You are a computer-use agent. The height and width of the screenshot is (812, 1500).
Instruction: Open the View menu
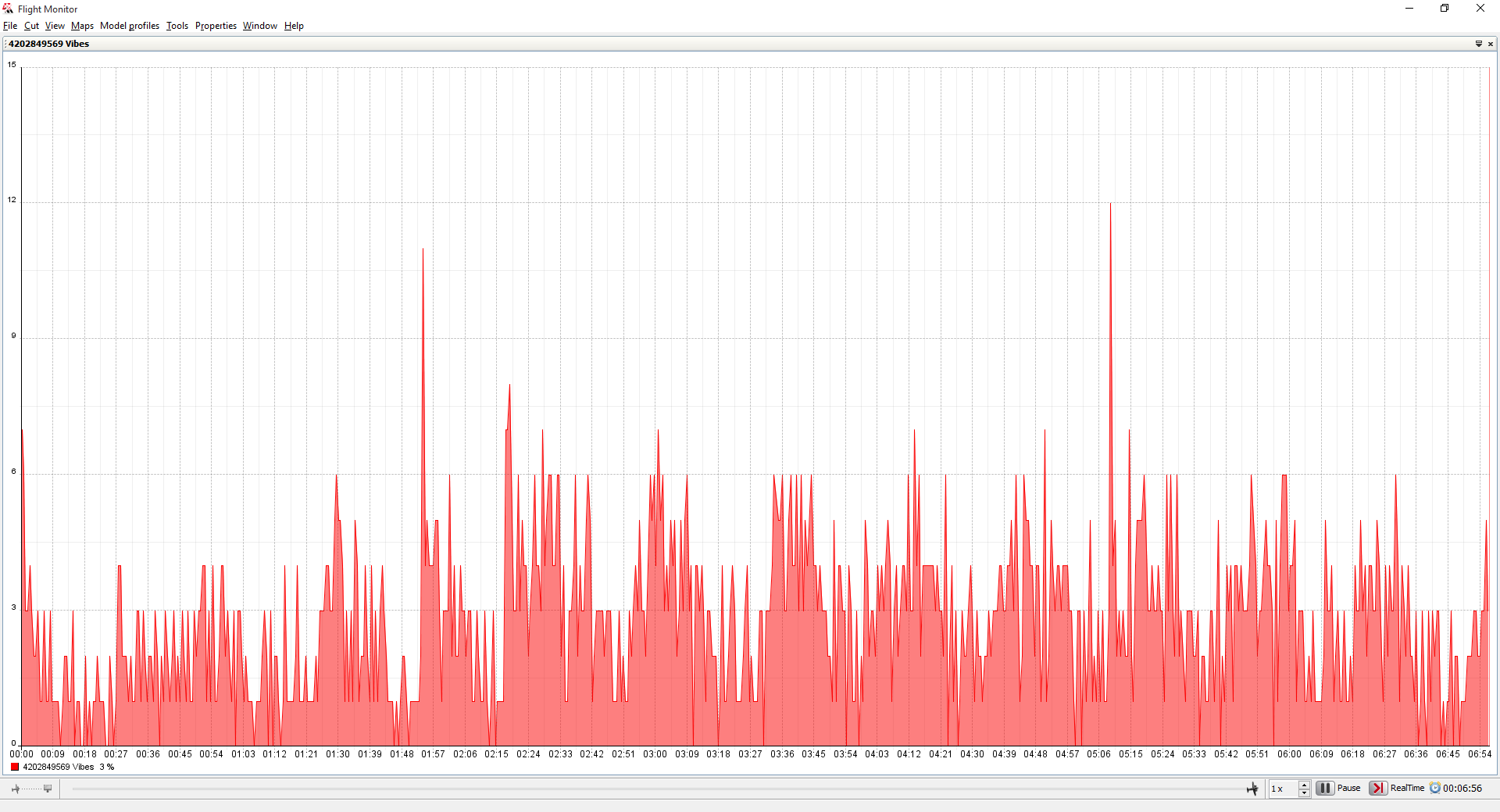pos(55,26)
